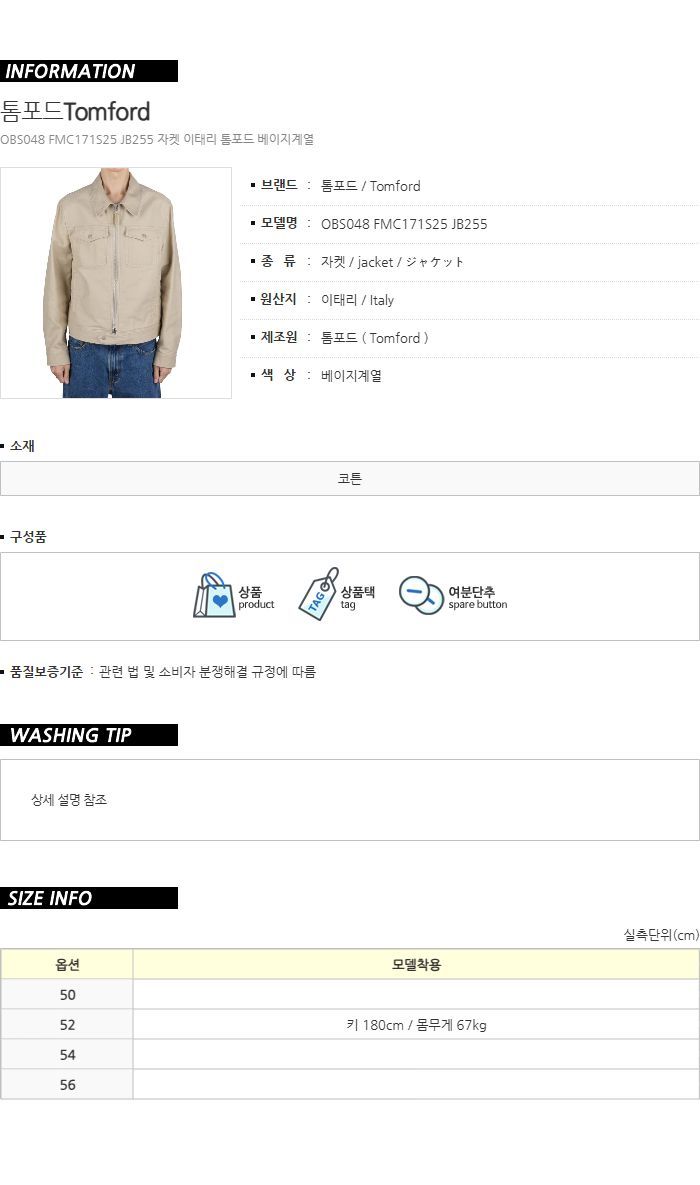Open the beige jacket product thumbnail
The image size is (700, 1185).
click(116, 283)
